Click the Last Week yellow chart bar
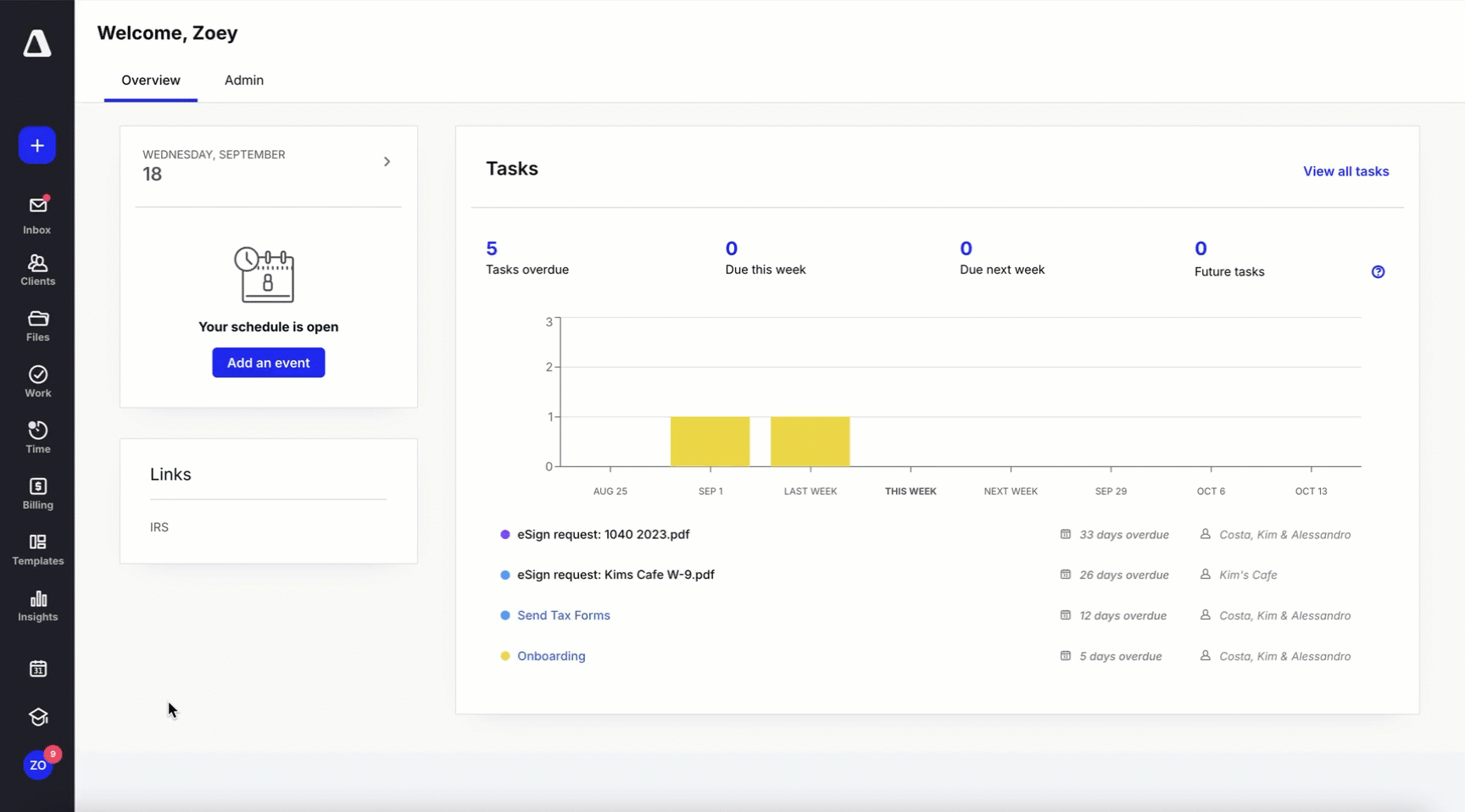Image resolution: width=1465 pixels, height=812 pixels. (x=810, y=442)
